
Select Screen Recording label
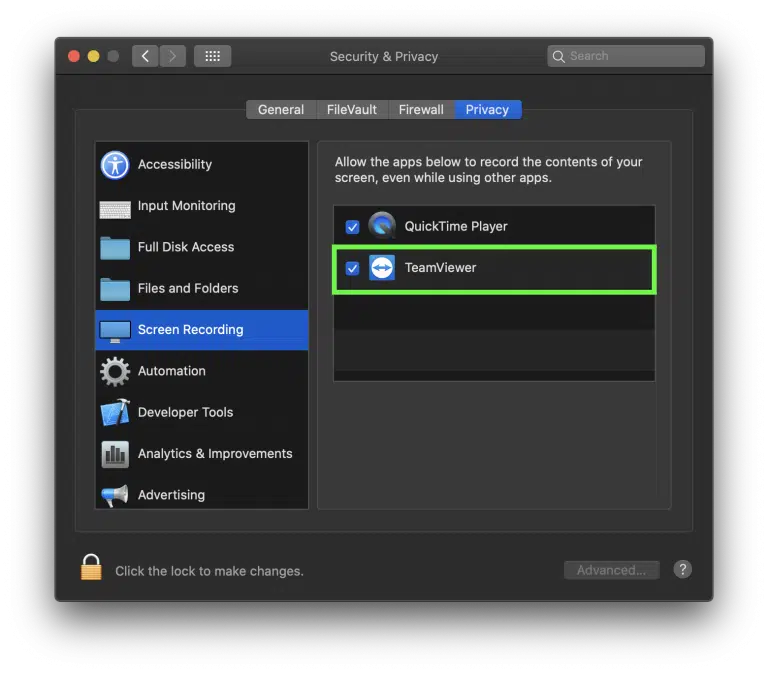[x=191, y=330]
